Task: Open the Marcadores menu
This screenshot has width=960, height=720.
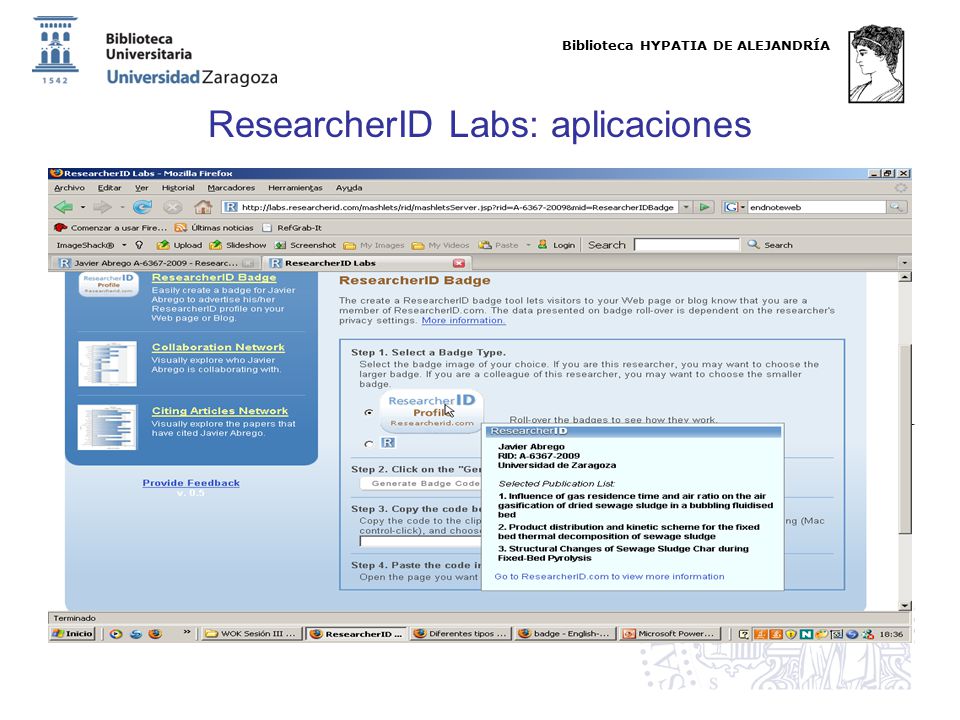Action: pos(231,188)
